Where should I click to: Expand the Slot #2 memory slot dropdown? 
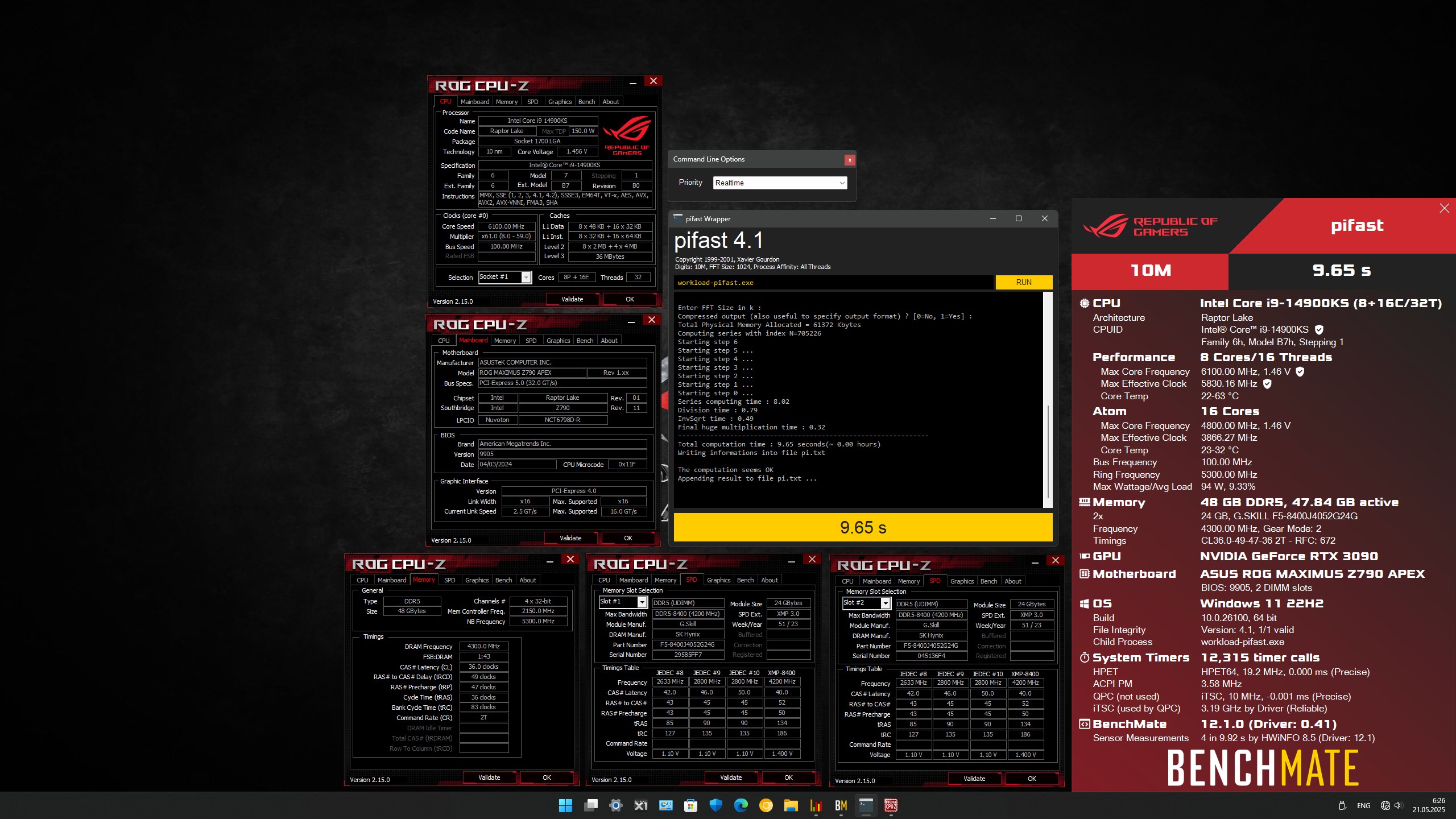[867, 603]
